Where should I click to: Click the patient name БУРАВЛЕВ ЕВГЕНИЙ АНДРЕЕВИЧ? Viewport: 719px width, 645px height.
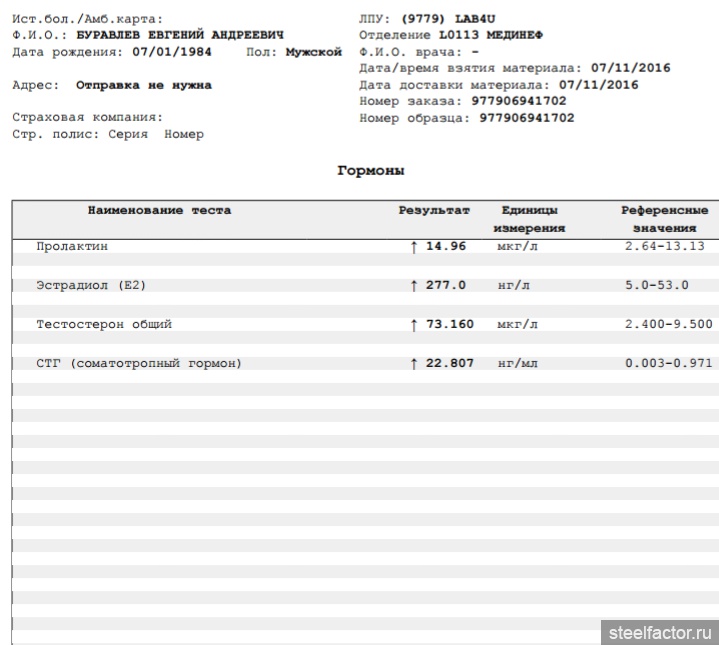tap(180, 35)
